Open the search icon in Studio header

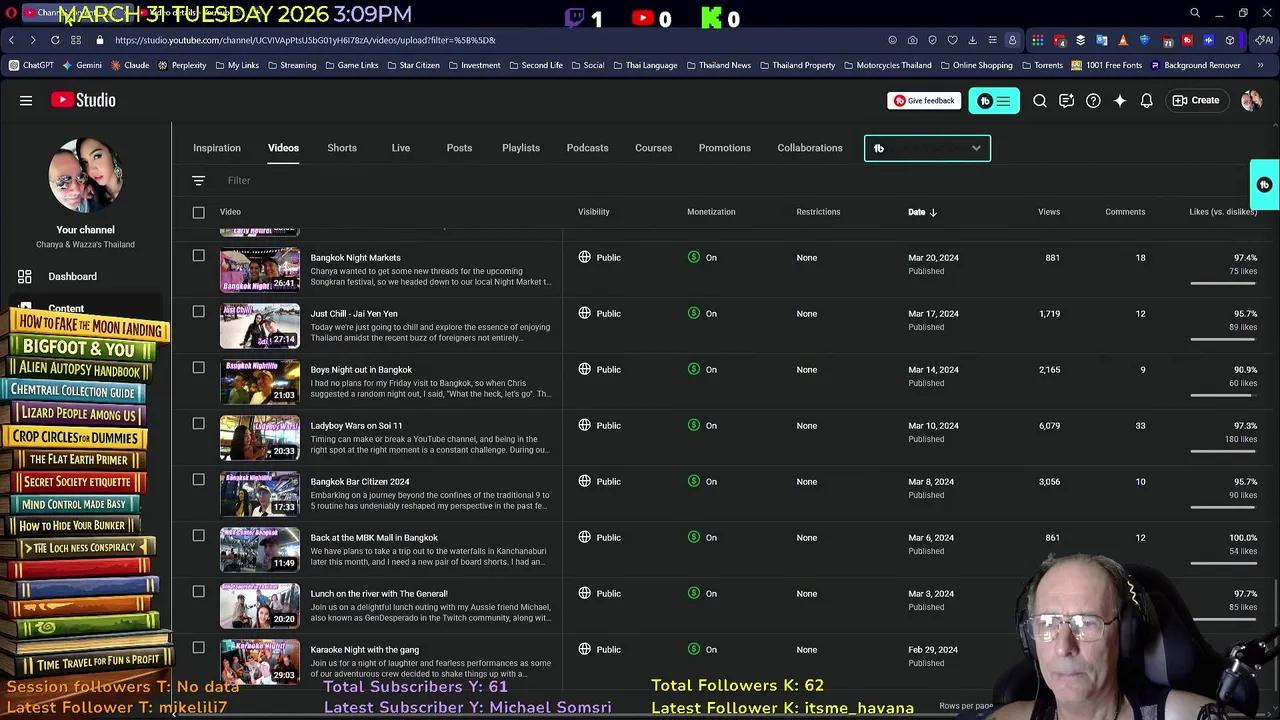(x=1040, y=100)
